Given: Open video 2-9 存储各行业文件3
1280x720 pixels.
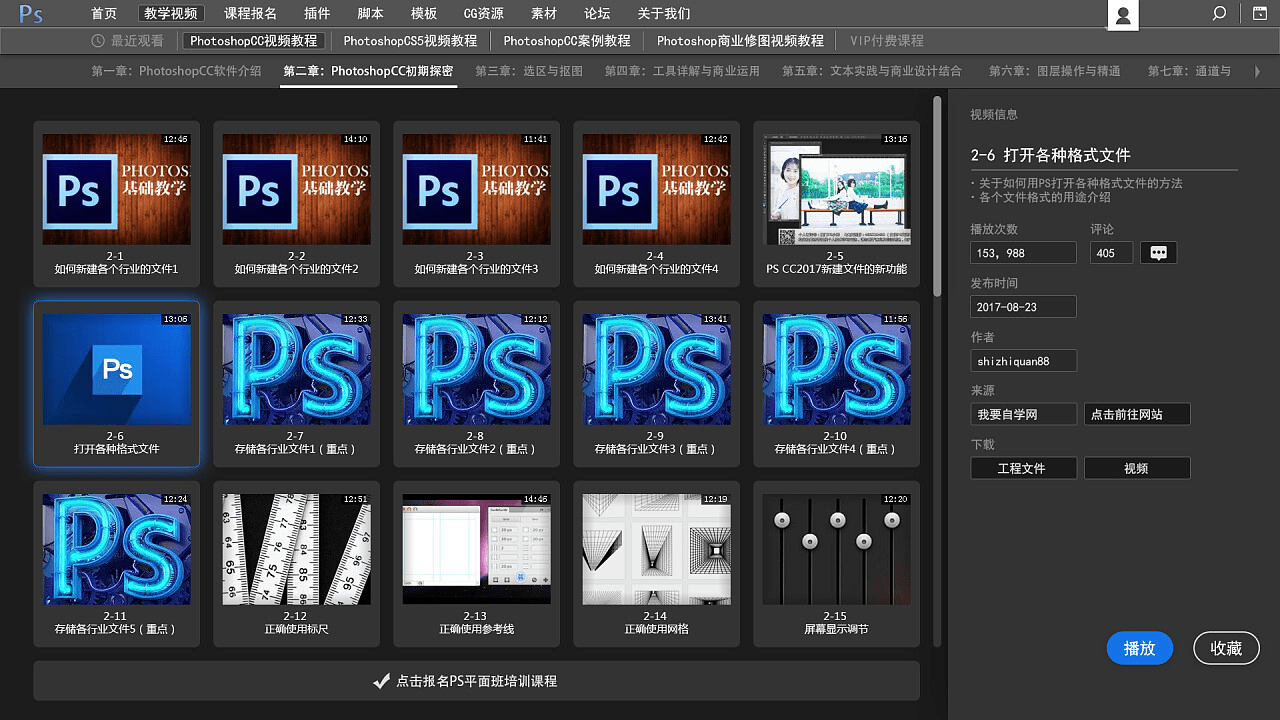Looking at the screenshot, I should click(656, 384).
